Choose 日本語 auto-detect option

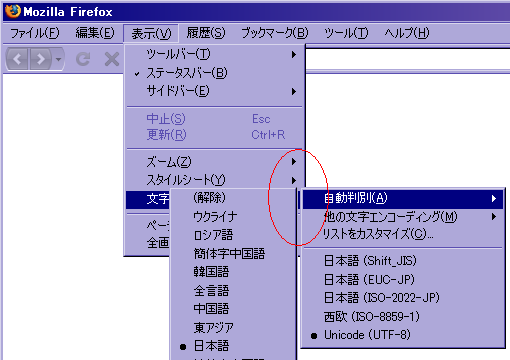click(233, 346)
